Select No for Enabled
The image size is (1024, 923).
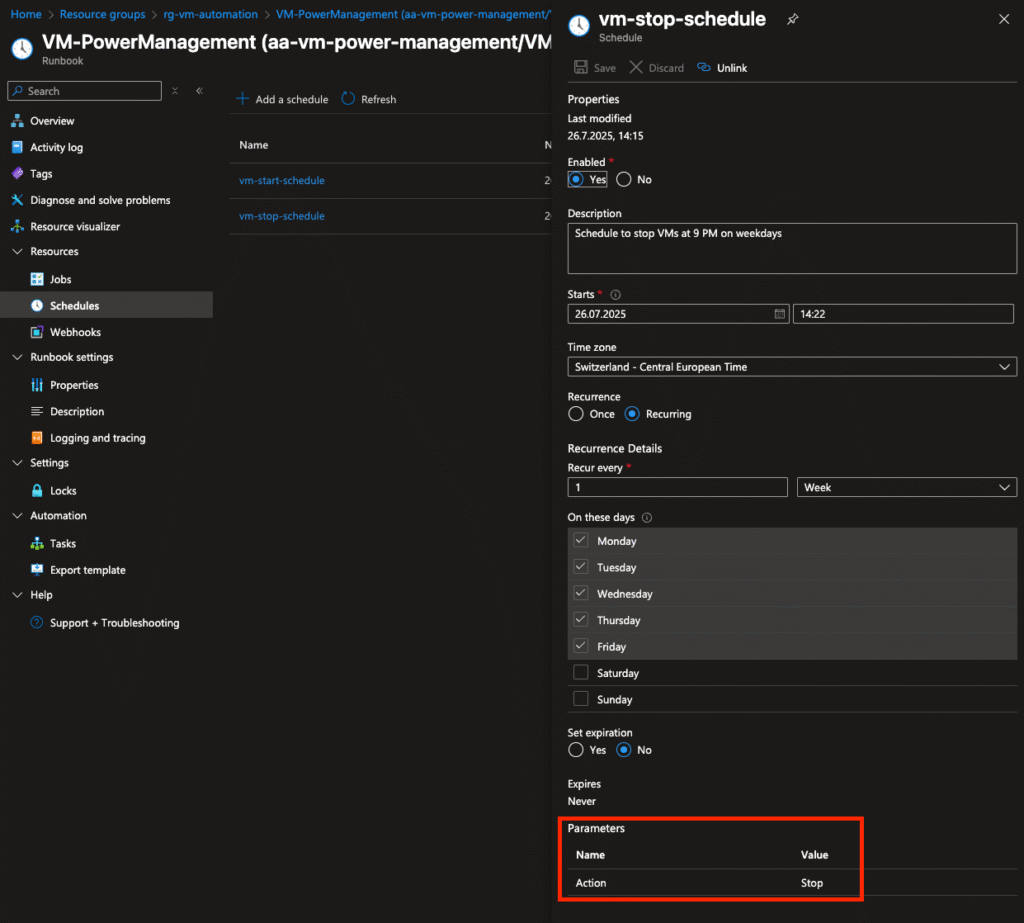[624, 179]
